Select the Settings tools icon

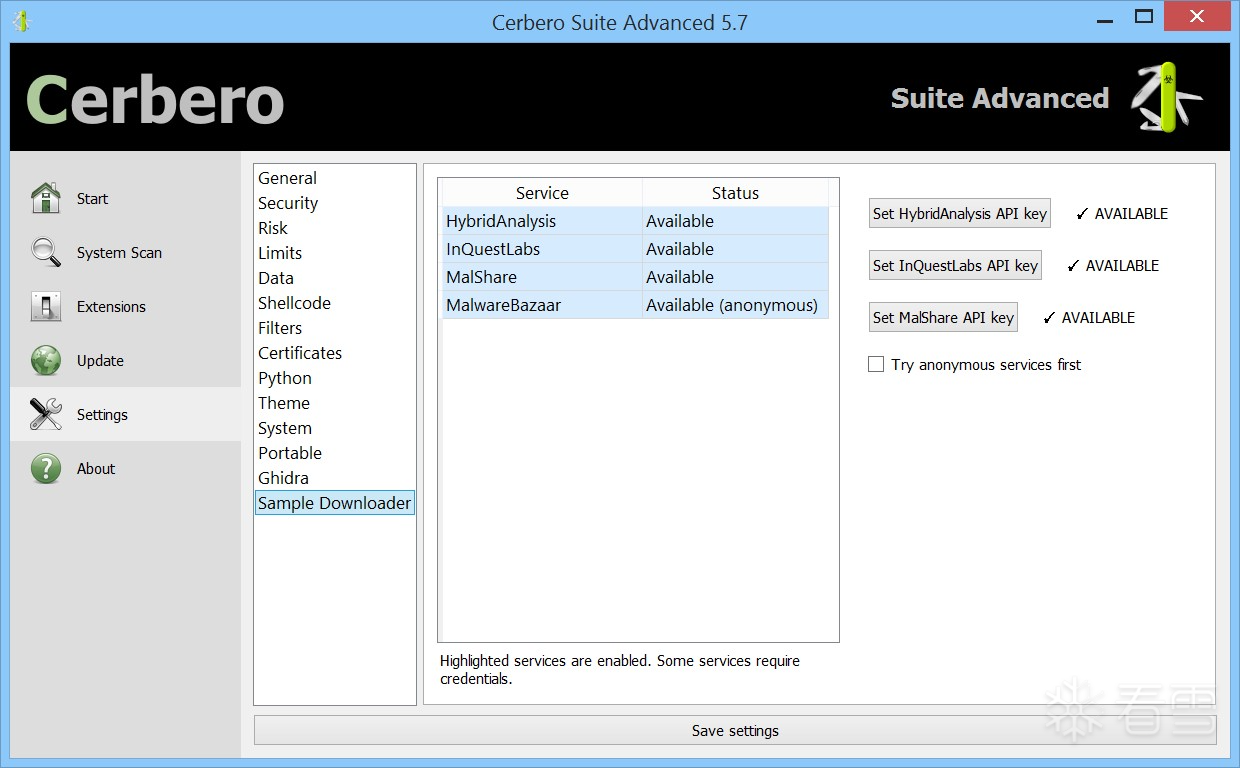tap(46, 414)
